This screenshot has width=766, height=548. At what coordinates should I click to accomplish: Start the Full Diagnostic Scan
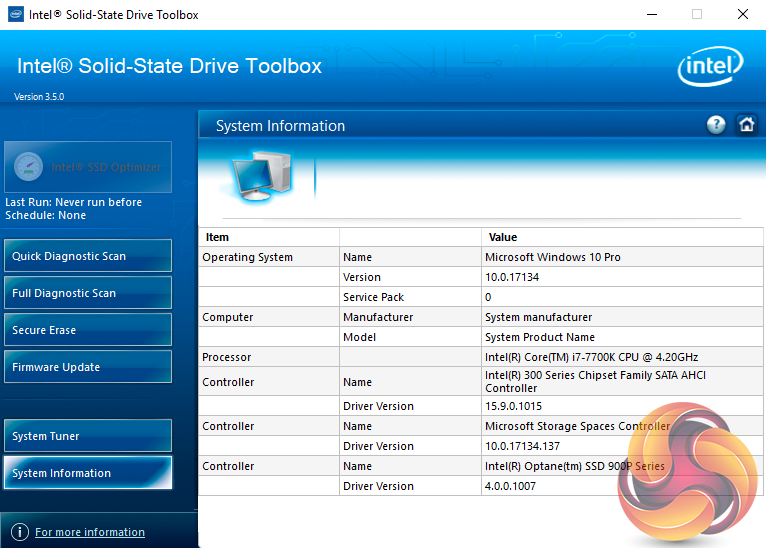[87, 293]
